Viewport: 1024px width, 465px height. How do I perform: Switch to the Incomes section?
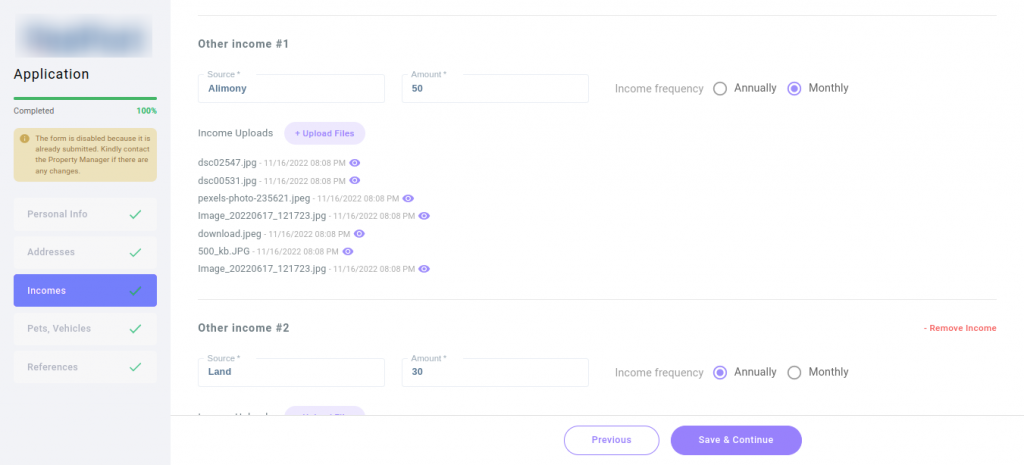coord(85,291)
